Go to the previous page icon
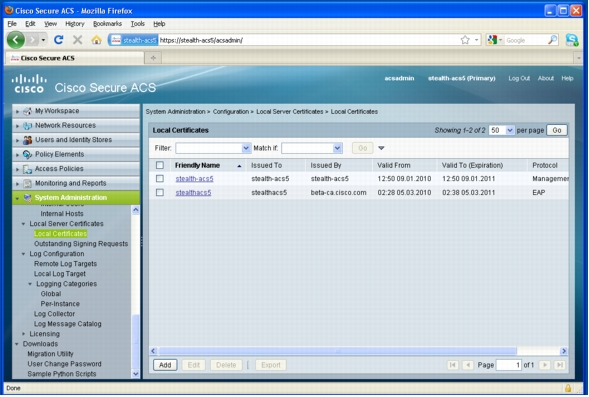589x397 pixels. (x=468, y=365)
